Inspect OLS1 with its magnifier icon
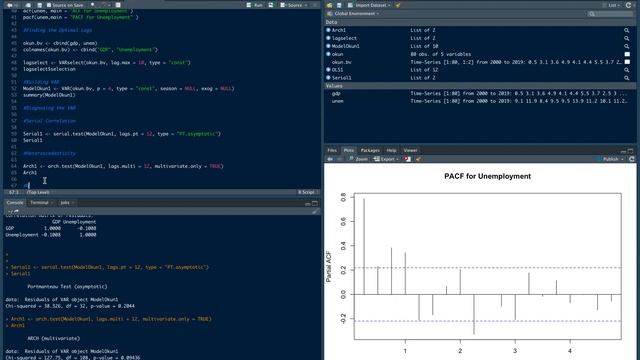 [x=627, y=70]
